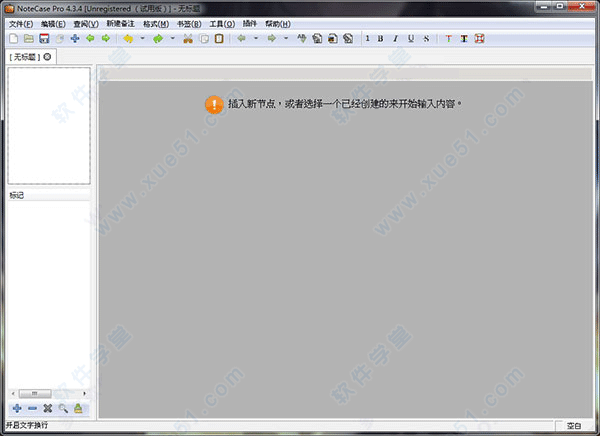Viewport: 600px width, 436px height.
Task: Click the greyed-out back history arrow
Action: 241,38
